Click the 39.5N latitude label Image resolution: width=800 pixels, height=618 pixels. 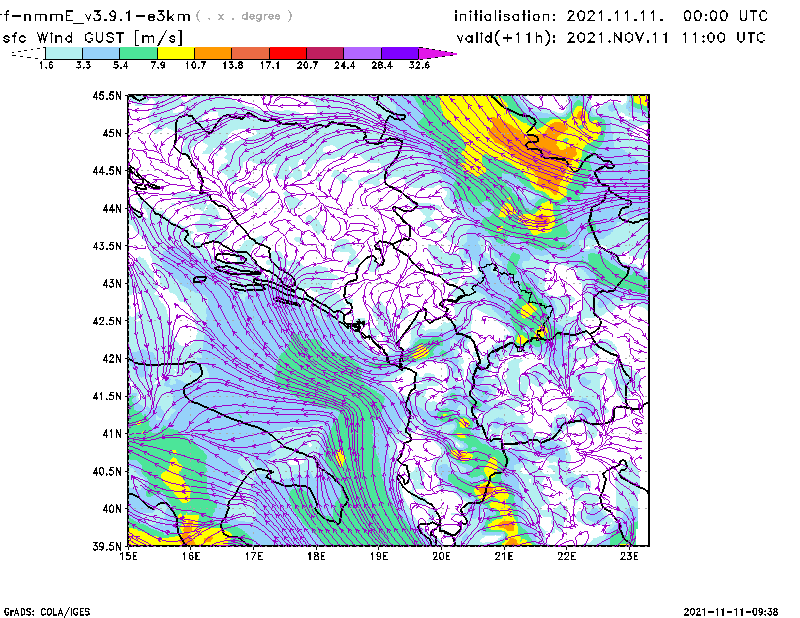coord(107,546)
